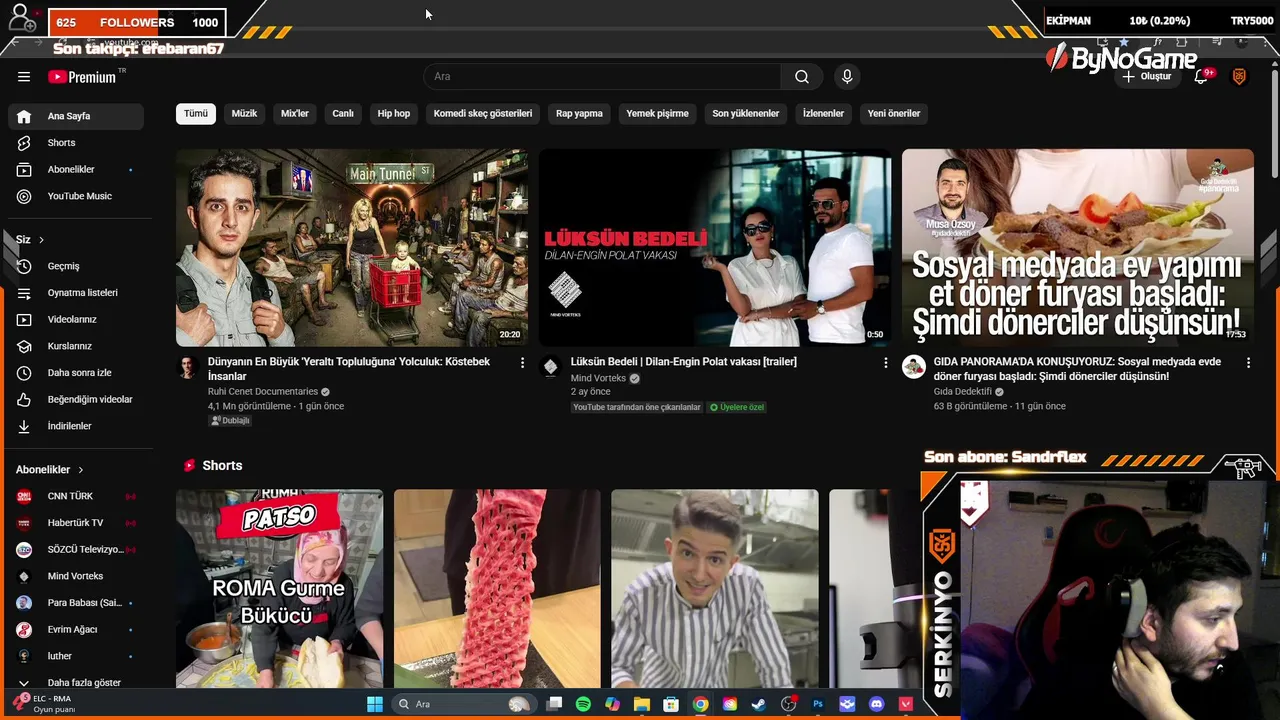Open the ROMA Gurme Bükücü short
This screenshot has height=720, width=1280.
[x=279, y=588]
